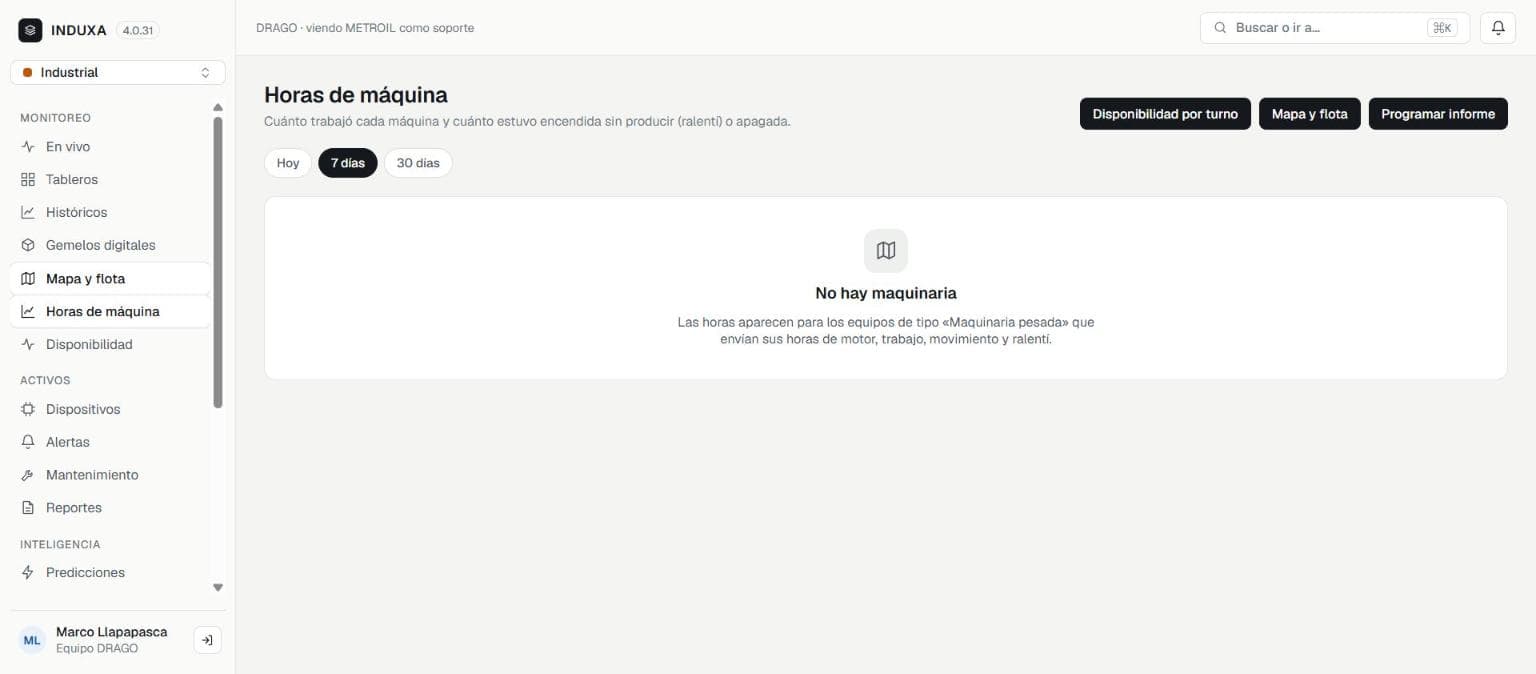
Task: Switch range to 30 días
Action: click(418, 163)
